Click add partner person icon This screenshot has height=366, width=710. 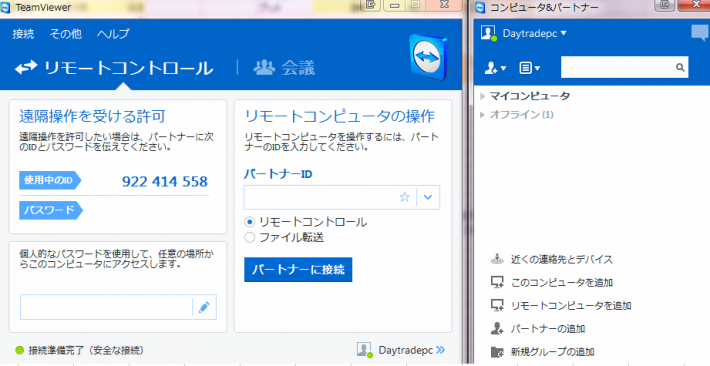(497, 329)
